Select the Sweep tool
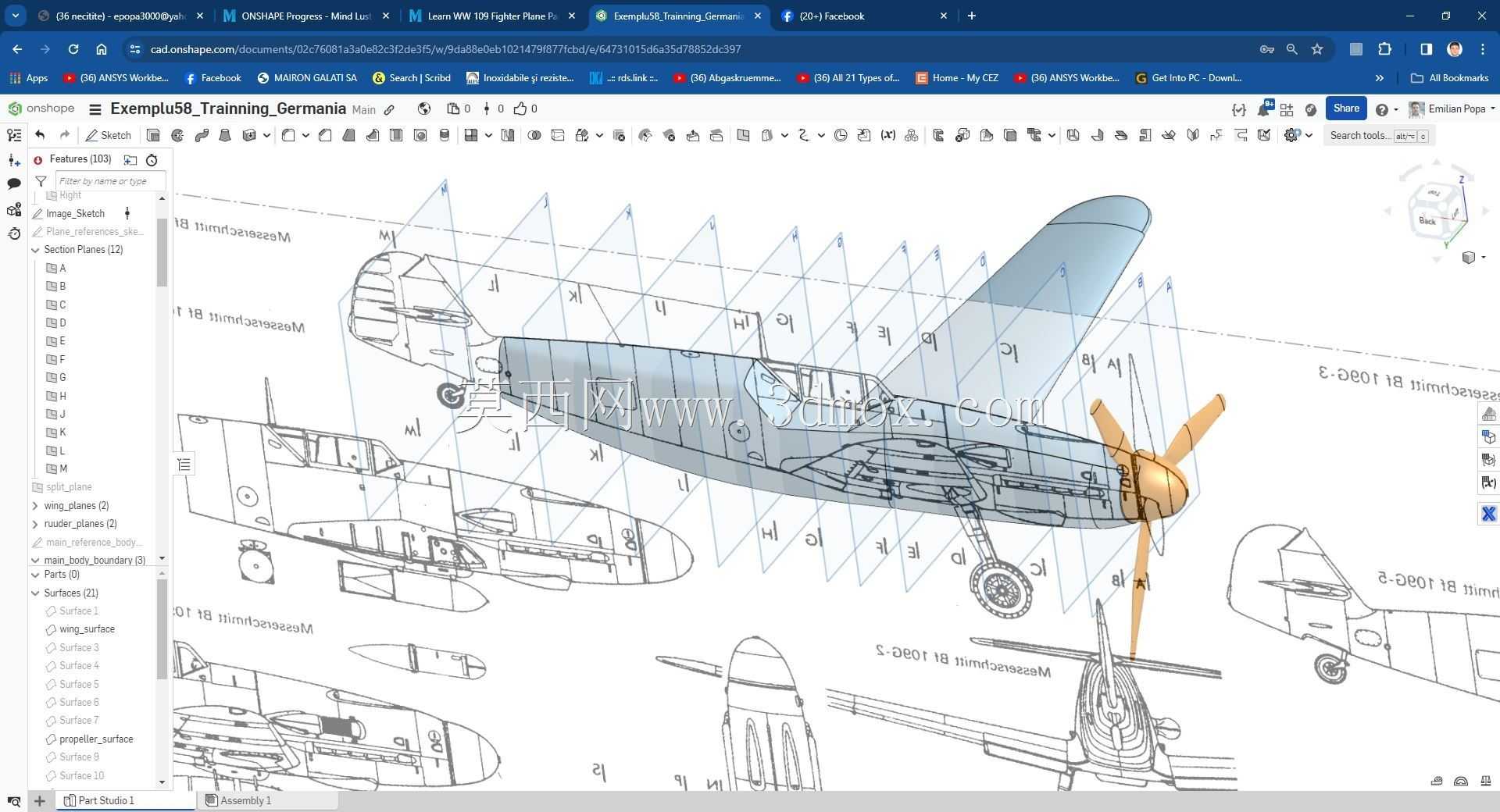 pos(202,135)
